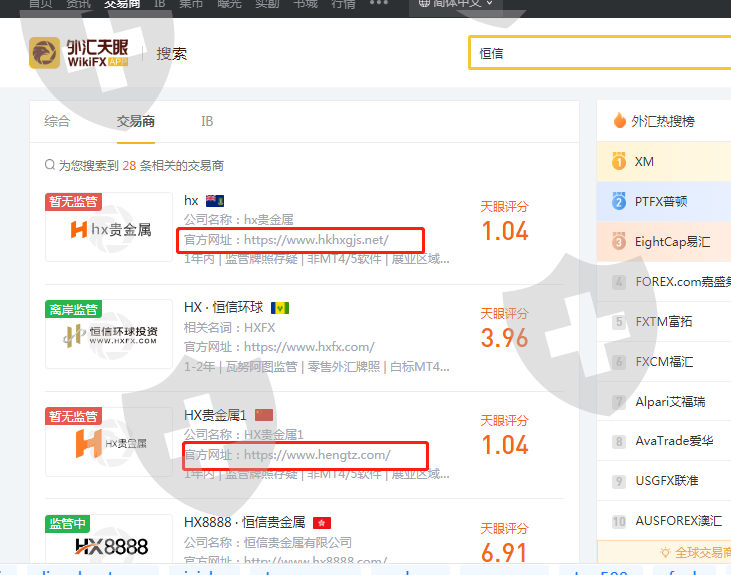Click the magnifier icon beside search result count

(x=50, y=165)
